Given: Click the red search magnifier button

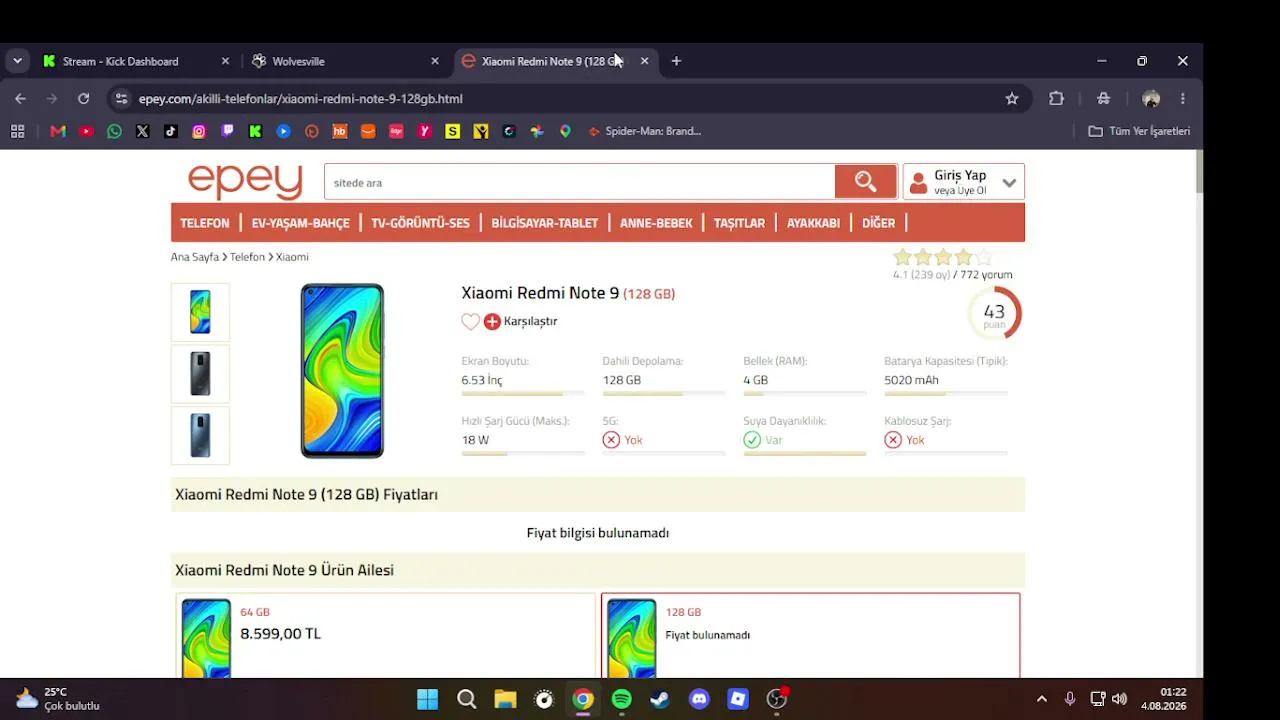Looking at the screenshot, I should tap(865, 182).
